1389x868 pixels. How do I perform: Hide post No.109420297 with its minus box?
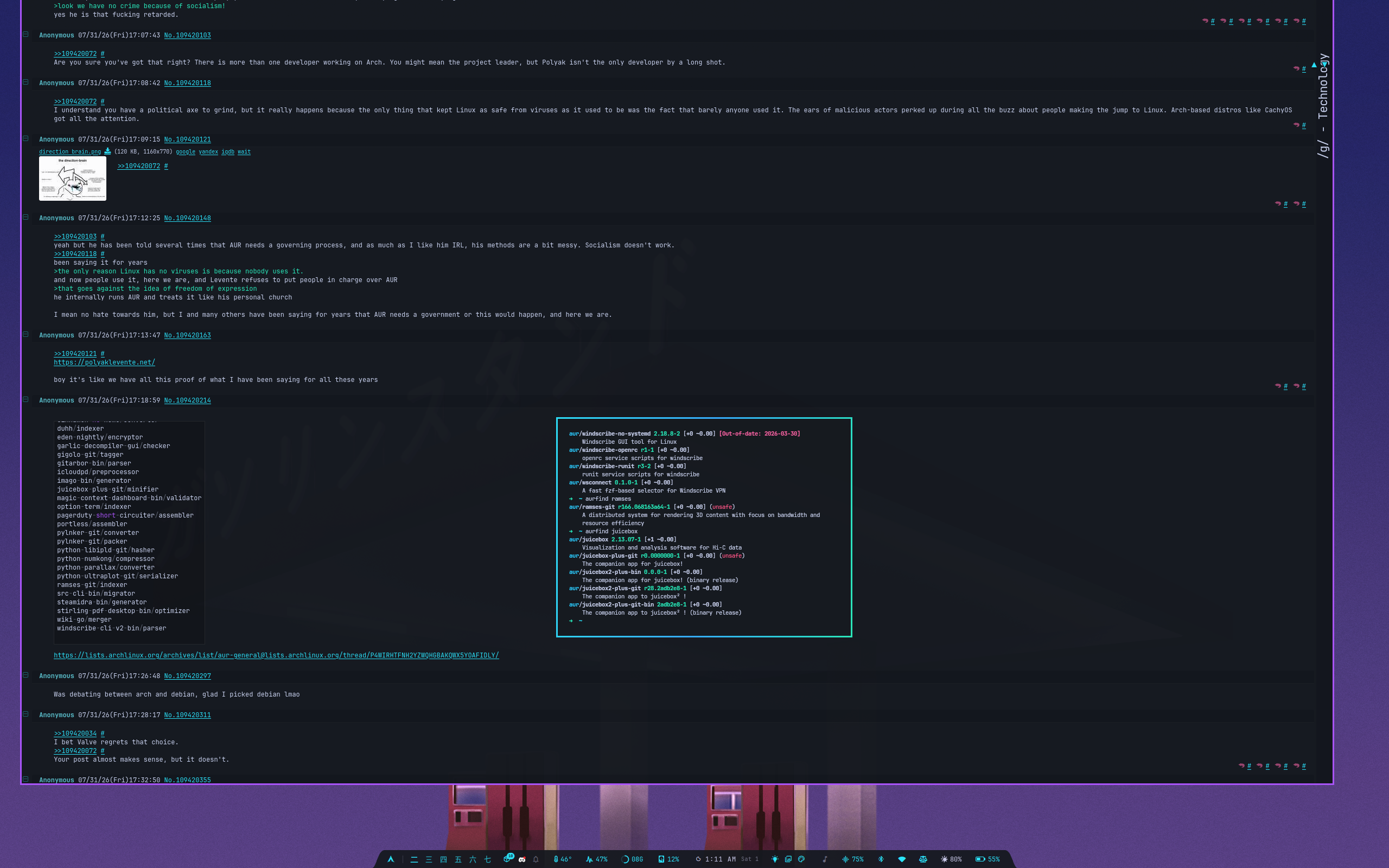(26, 675)
